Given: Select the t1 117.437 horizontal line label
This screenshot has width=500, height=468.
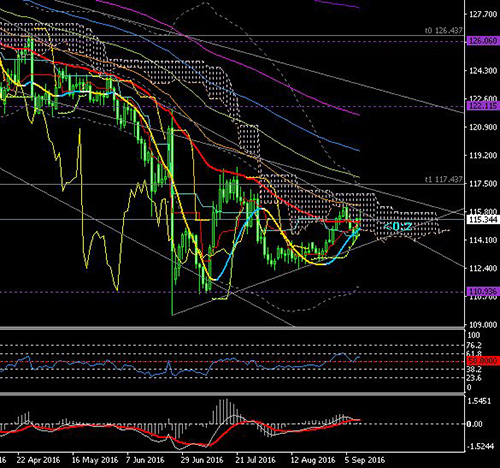Looking at the screenshot, I should pyautogui.click(x=444, y=179).
